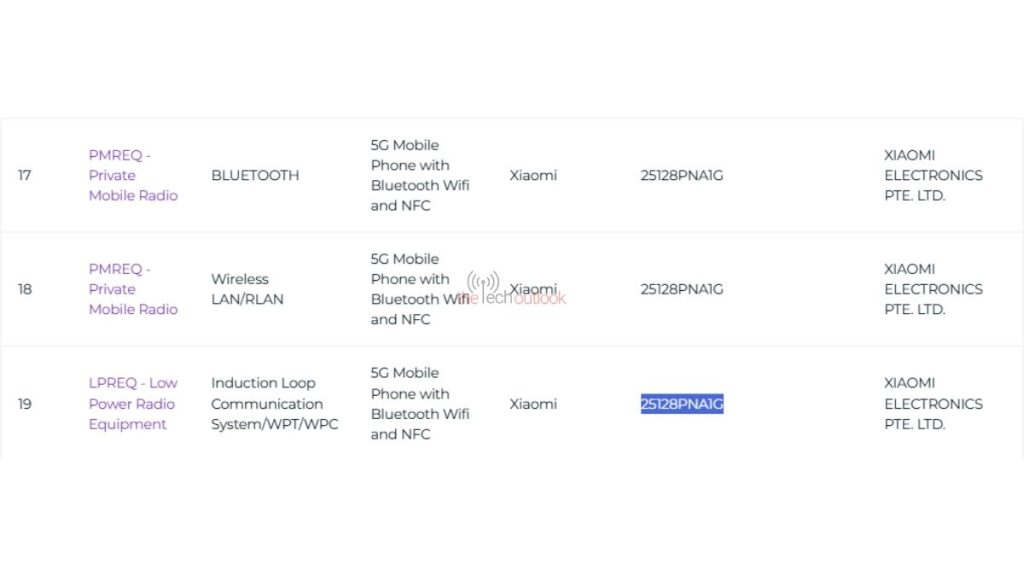Click row number 17
This screenshot has height=576, width=1024.
[x=25, y=175]
